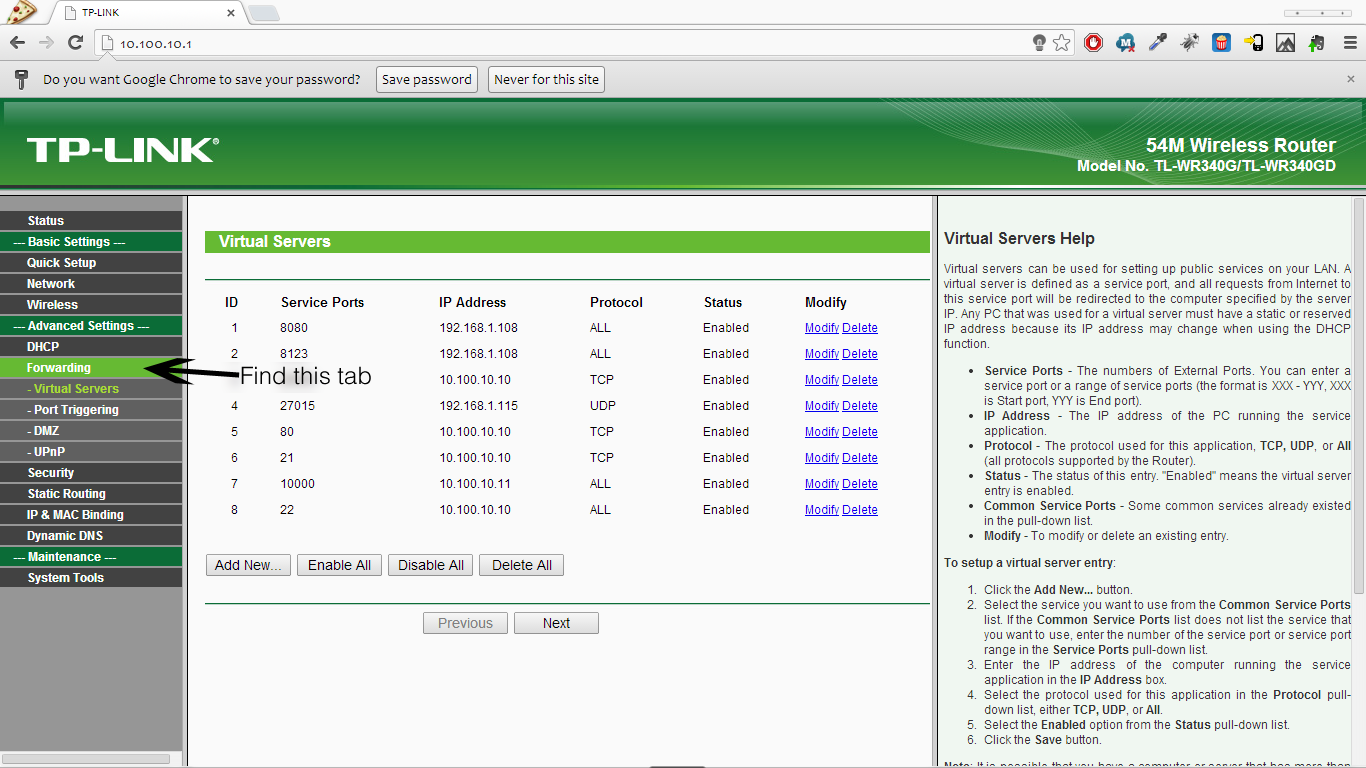Open Dynamic DNS settings

(91, 536)
